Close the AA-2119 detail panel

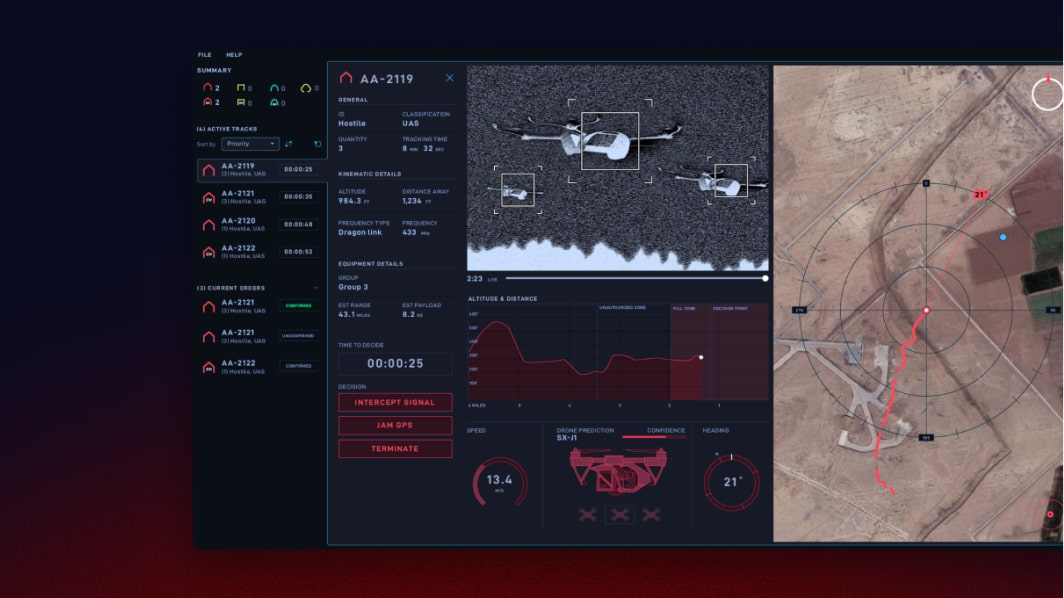pyautogui.click(x=449, y=78)
